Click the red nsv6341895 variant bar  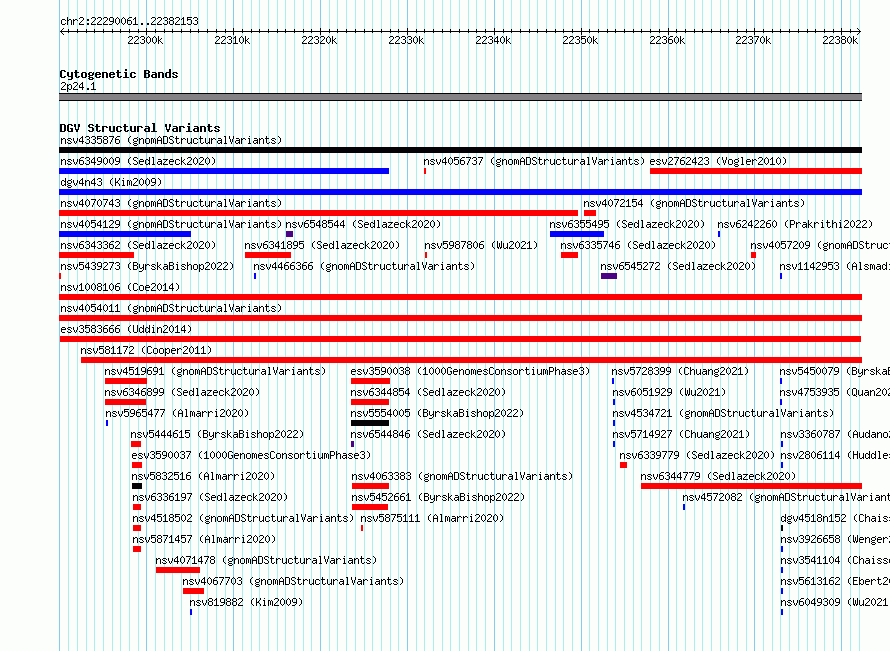tap(268, 255)
